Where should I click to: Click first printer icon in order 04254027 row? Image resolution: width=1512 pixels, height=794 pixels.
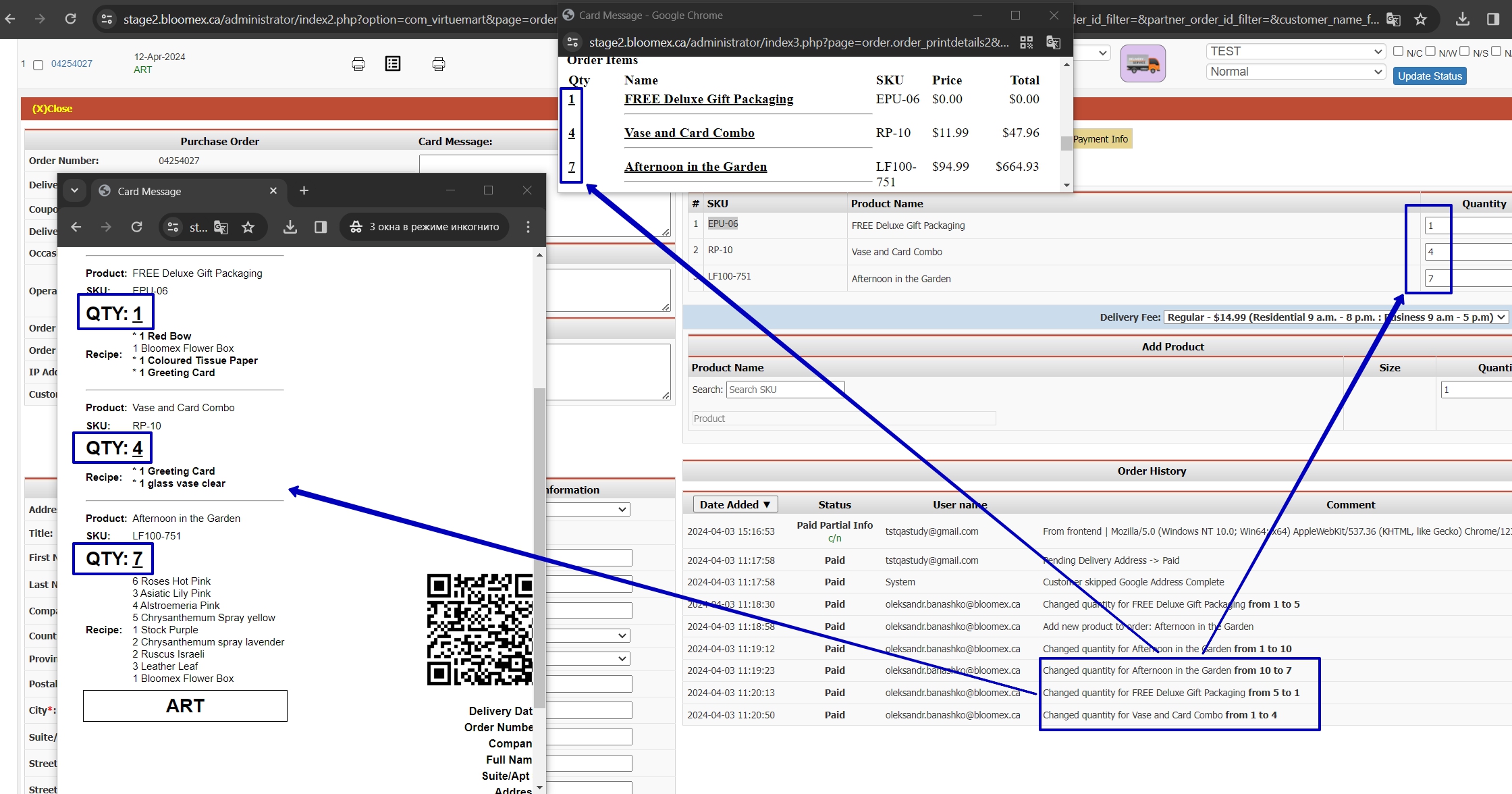pyautogui.click(x=358, y=64)
